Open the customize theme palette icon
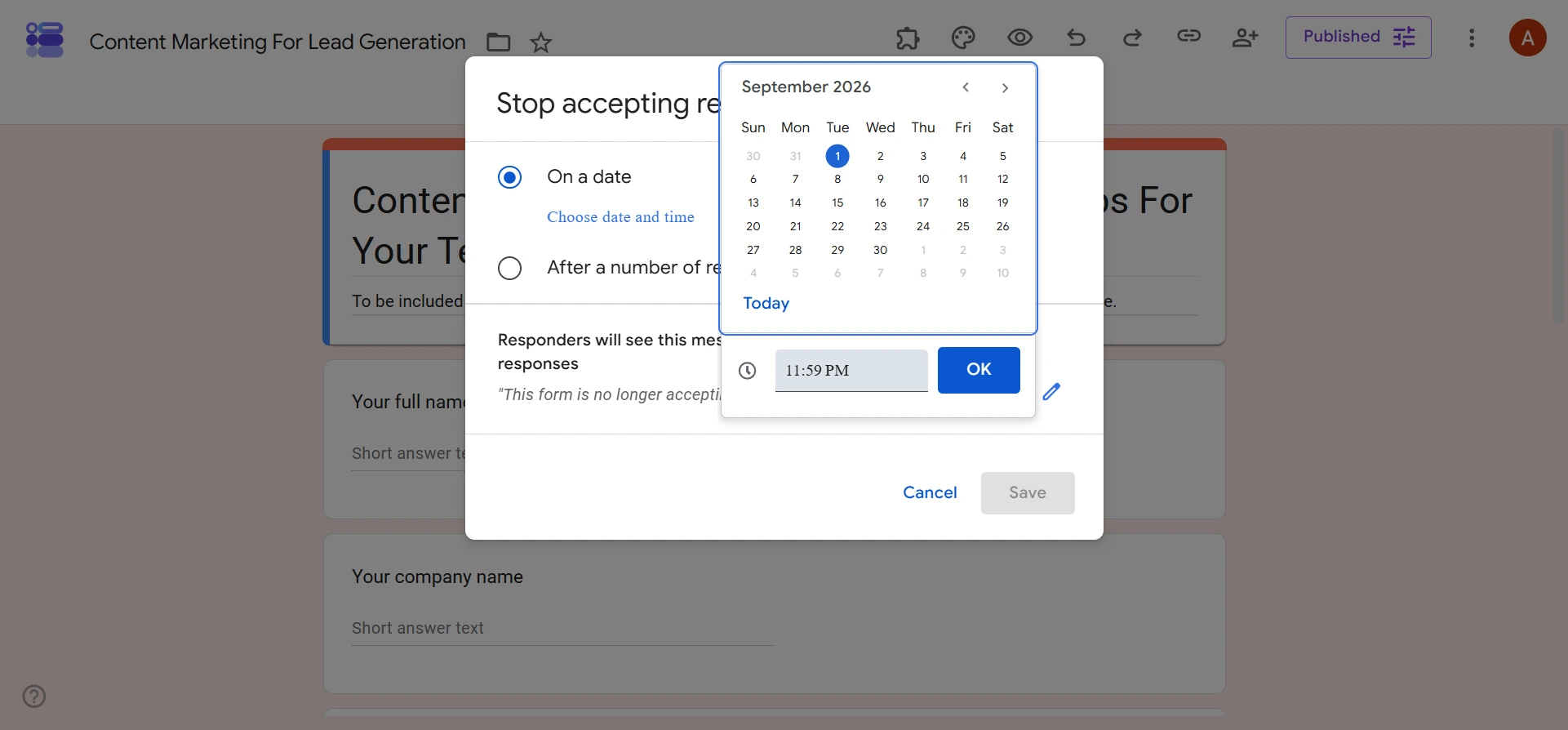Viewport: 1568px width, 730px height. click(x=963, y=38)
